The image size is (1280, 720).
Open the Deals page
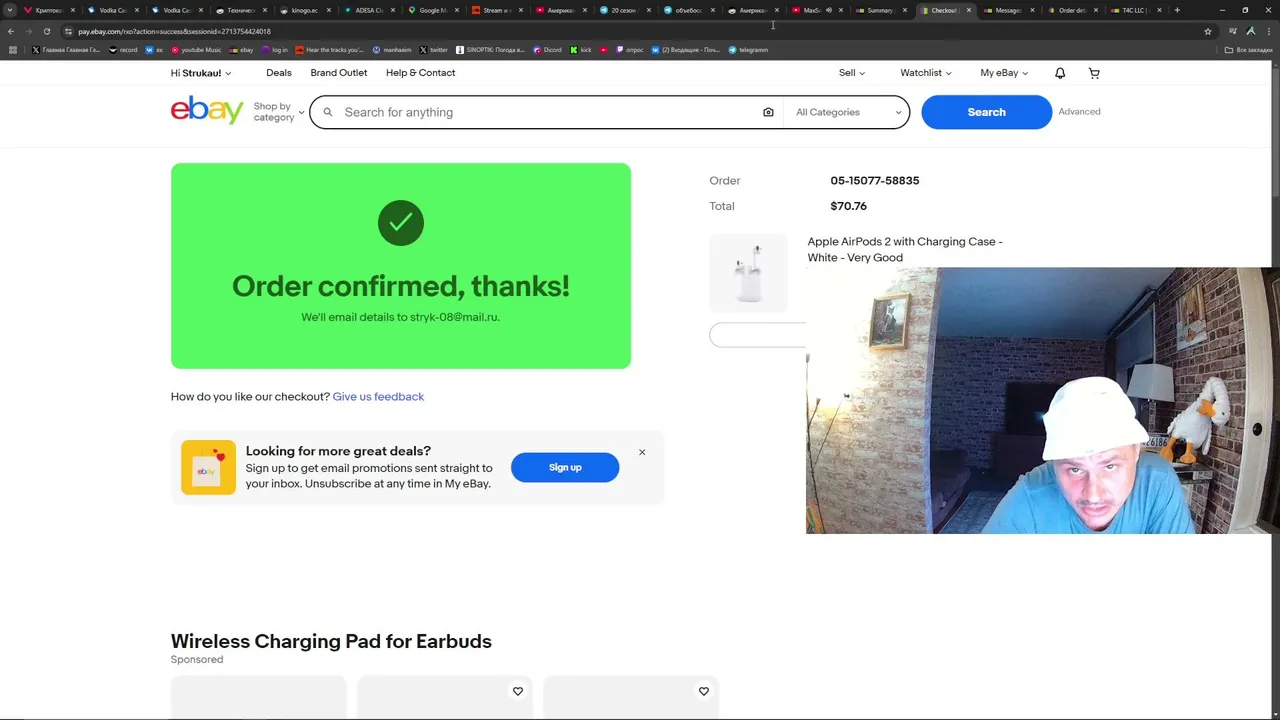pos(279,73)
